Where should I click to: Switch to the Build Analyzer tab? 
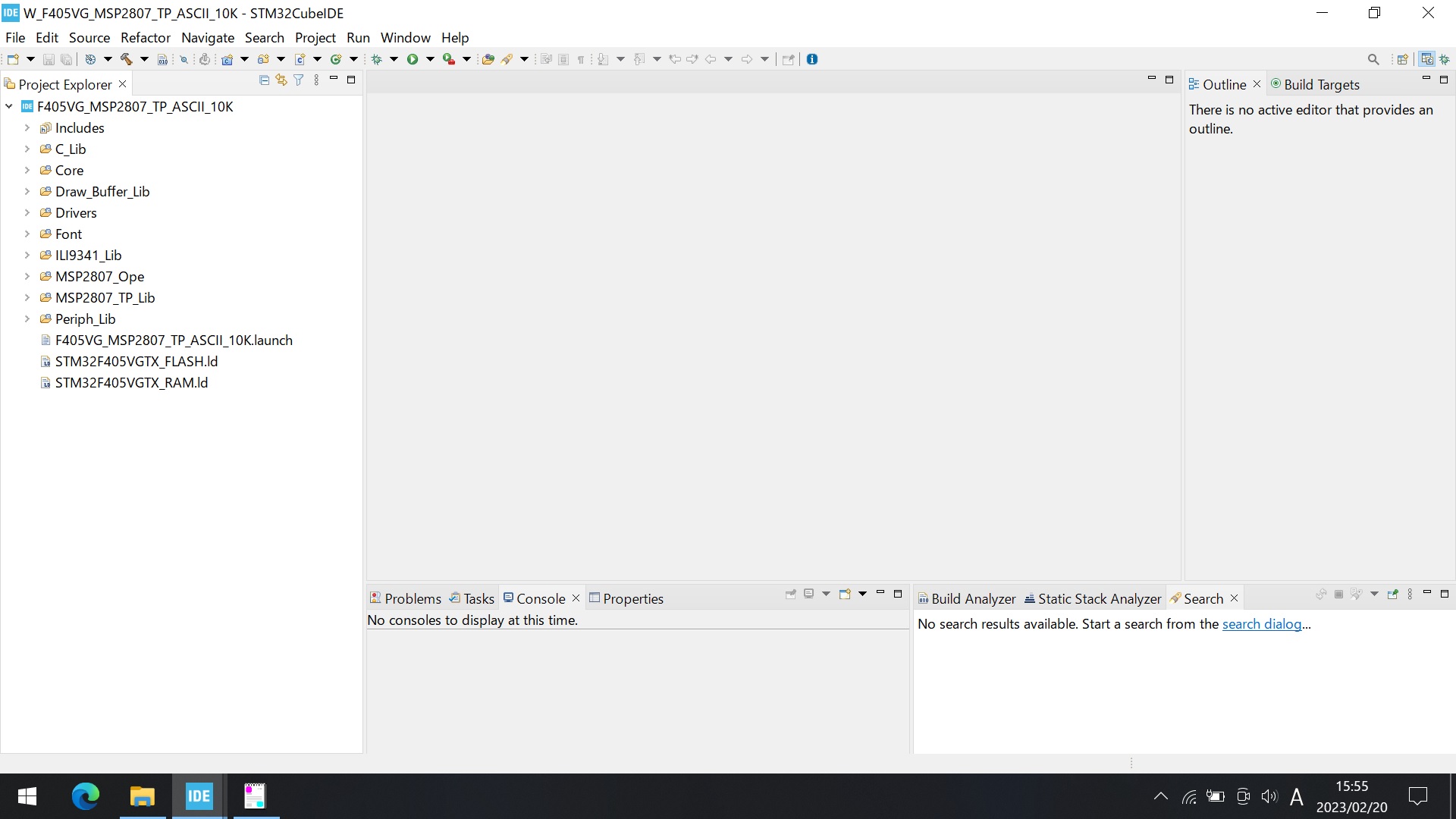click(x=967, y=598)
